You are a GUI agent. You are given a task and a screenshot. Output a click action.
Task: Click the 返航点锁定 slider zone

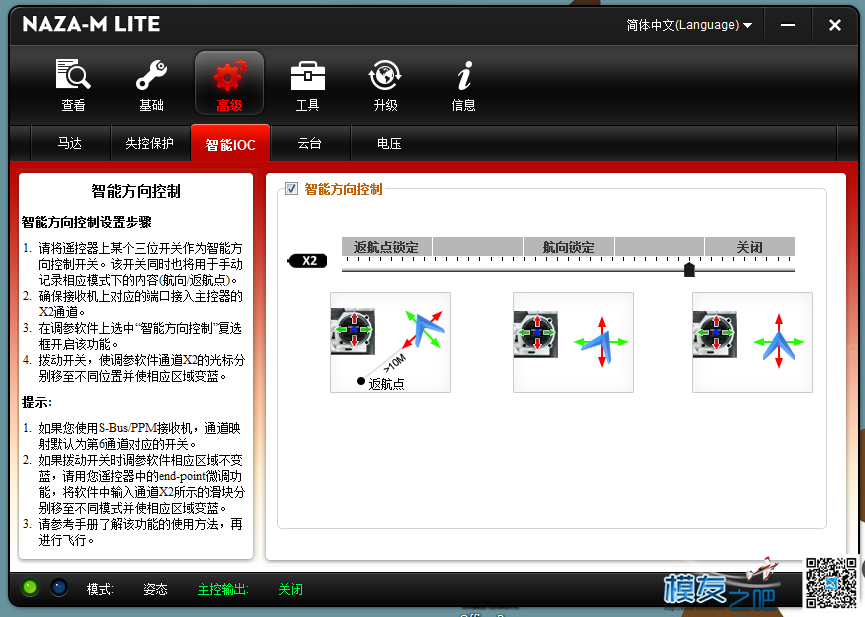(x=387, y=247)
